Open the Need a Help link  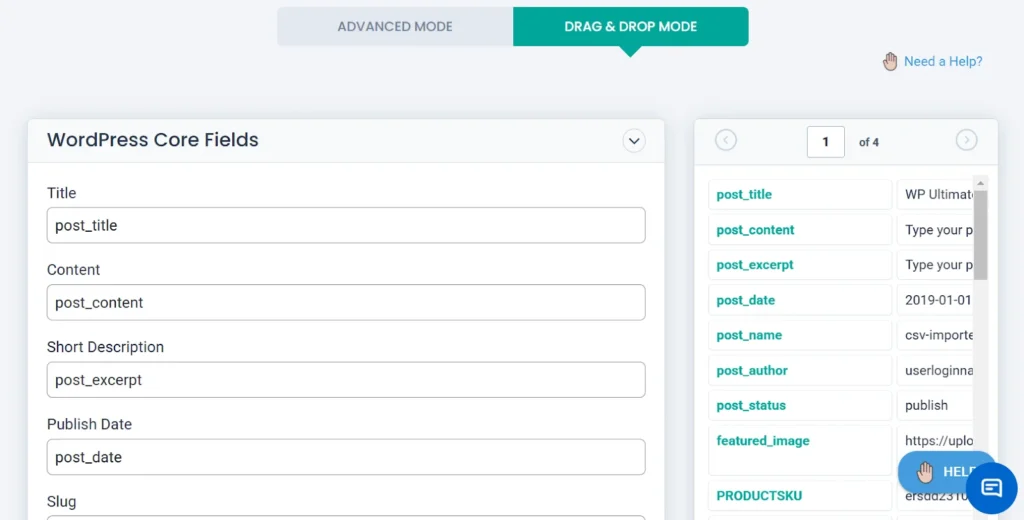coord(942,62)
